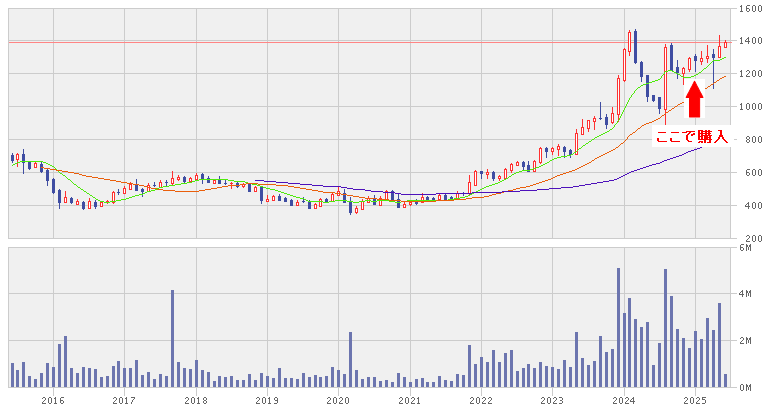
Task: Click the tallest volume bar just before 2024
Action: (618, 327)
